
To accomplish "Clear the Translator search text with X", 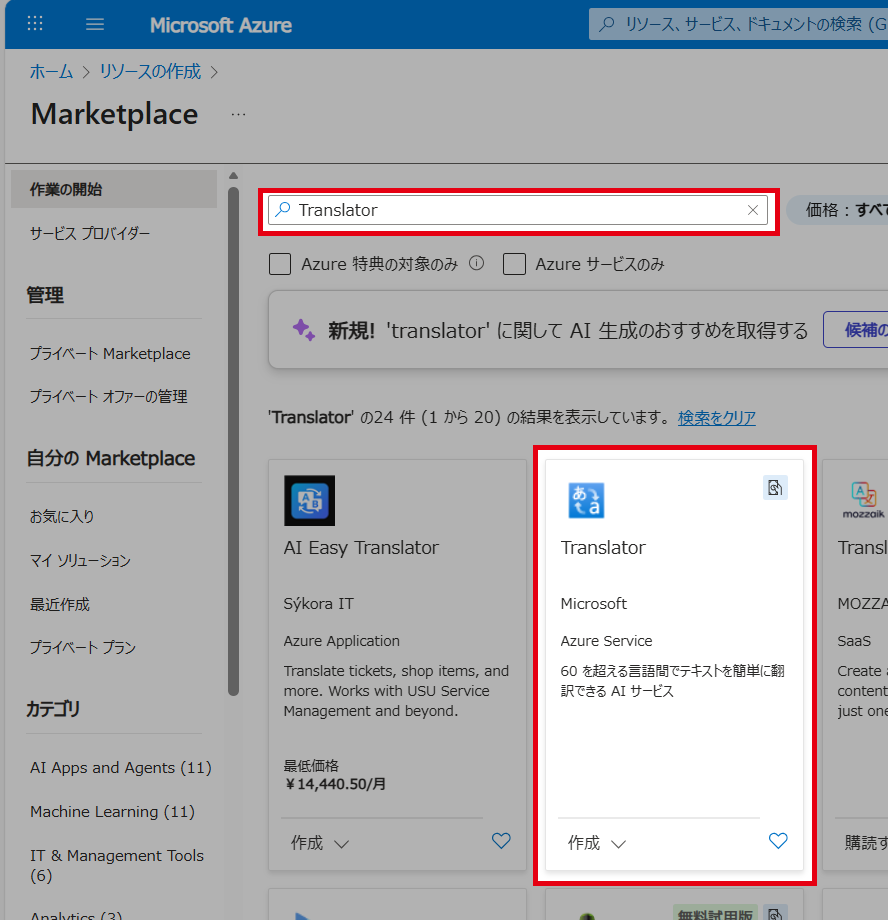I will point(753,210).
